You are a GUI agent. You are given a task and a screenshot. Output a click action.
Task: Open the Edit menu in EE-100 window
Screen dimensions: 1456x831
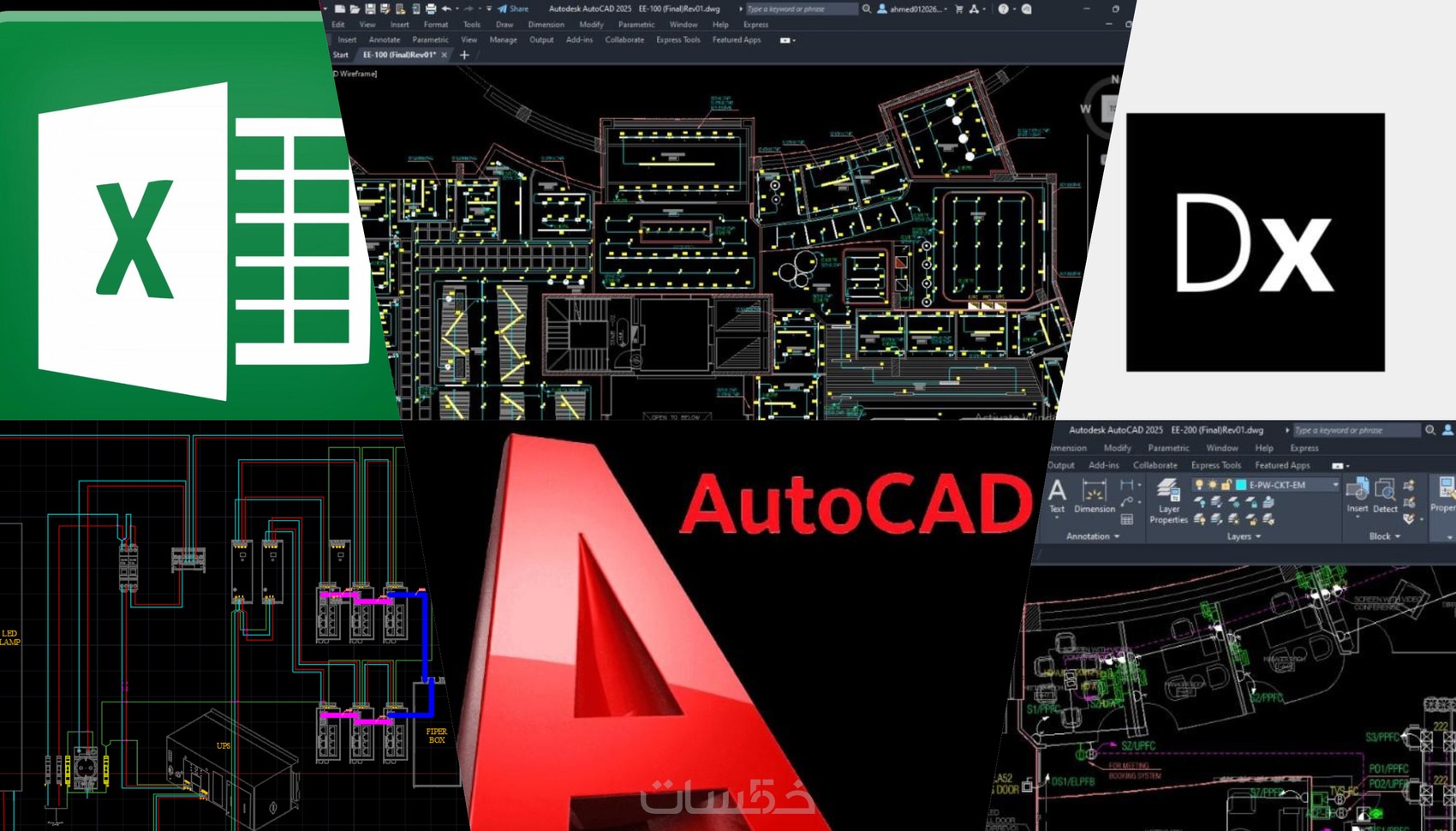click(x=338, y=25)
